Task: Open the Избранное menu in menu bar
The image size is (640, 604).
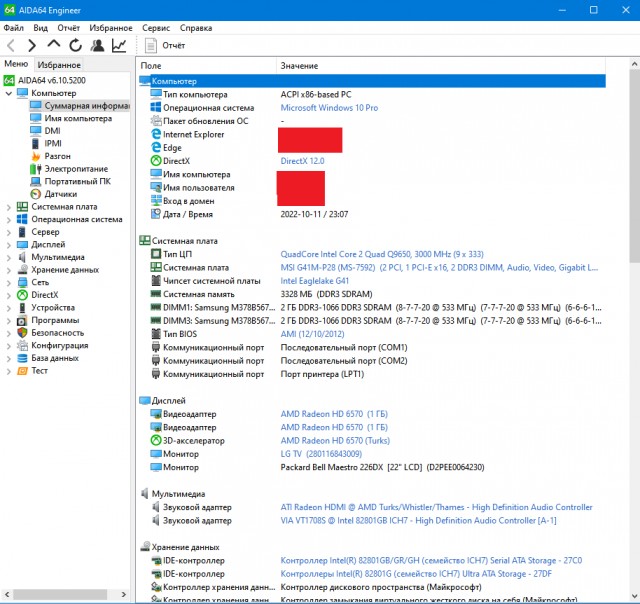Action: [x=111, y=28]
